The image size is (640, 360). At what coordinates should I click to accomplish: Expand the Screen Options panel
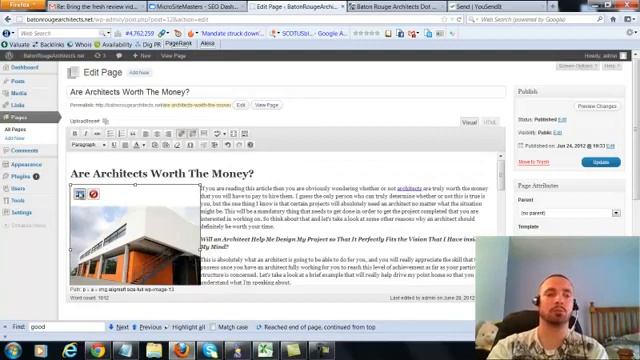click(578, 66)
